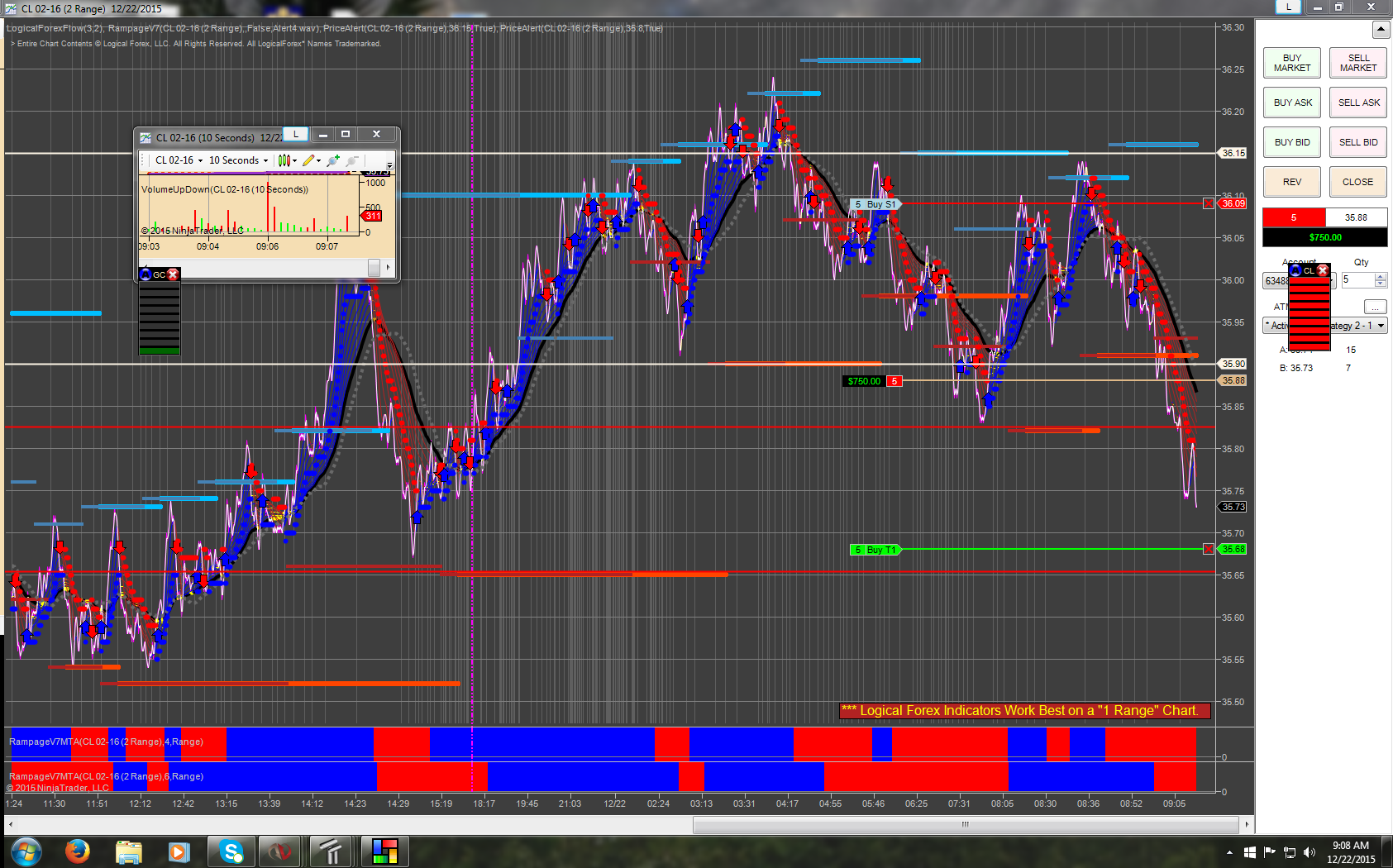
Task: Click the SELL ASK button
Action: [x=1358, y=103]
